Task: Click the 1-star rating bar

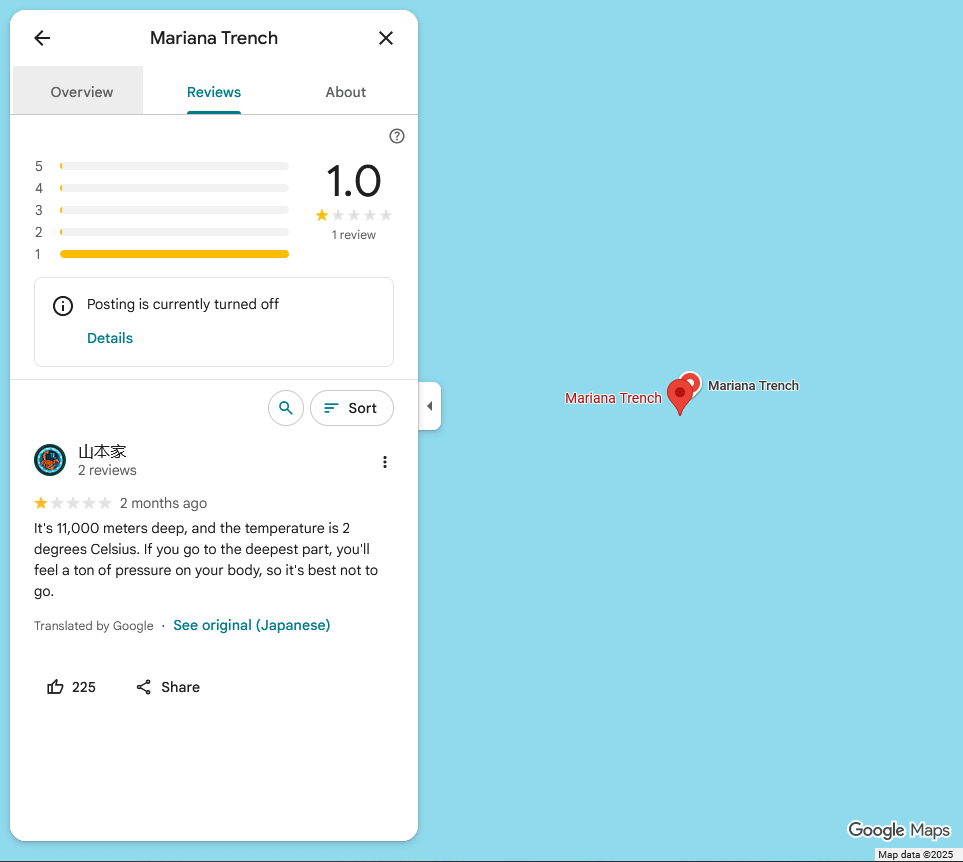Action: click(x=174, y=254)
